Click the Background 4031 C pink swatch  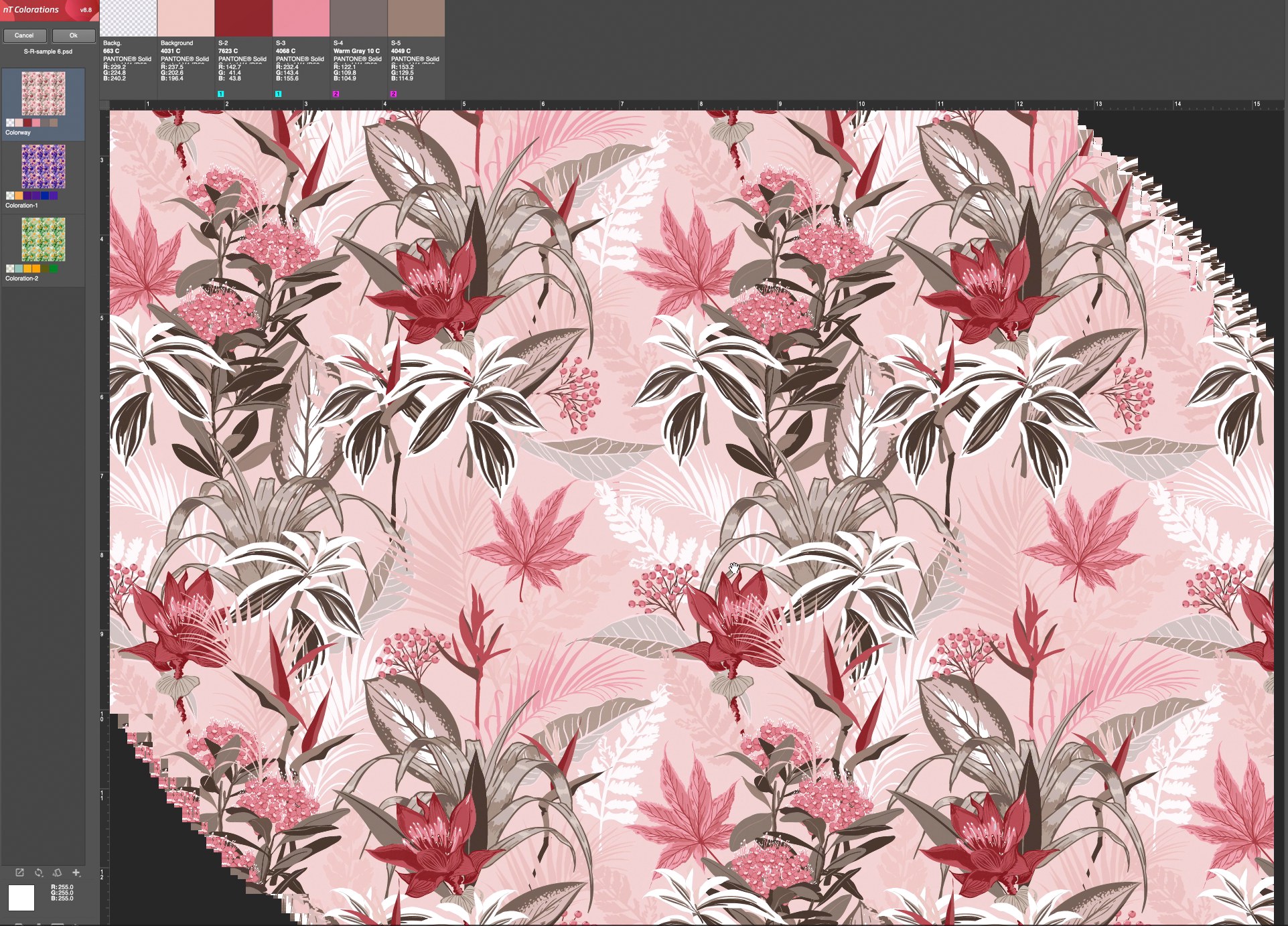[186, 18]
